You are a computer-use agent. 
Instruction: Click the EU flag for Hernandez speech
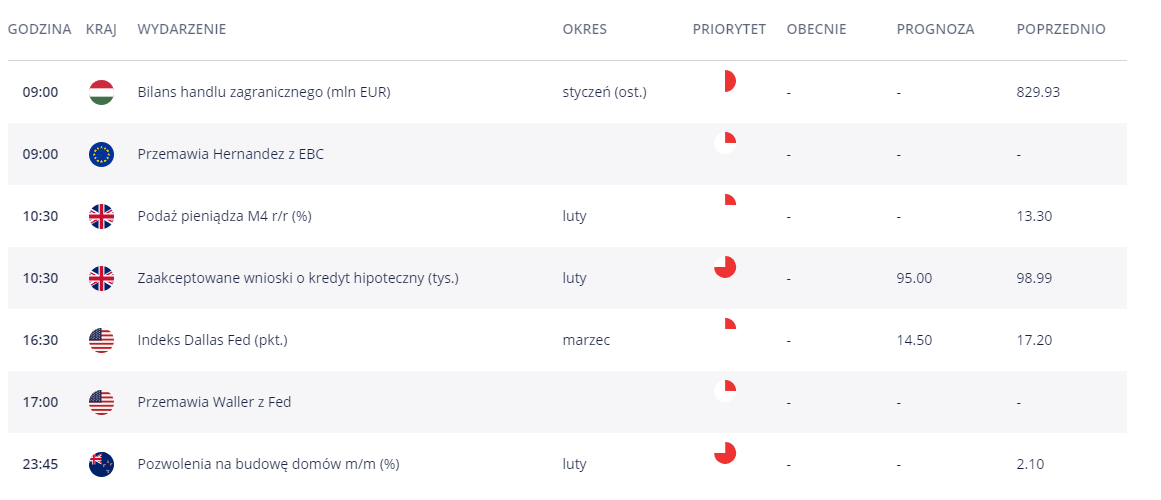point(101,155)
